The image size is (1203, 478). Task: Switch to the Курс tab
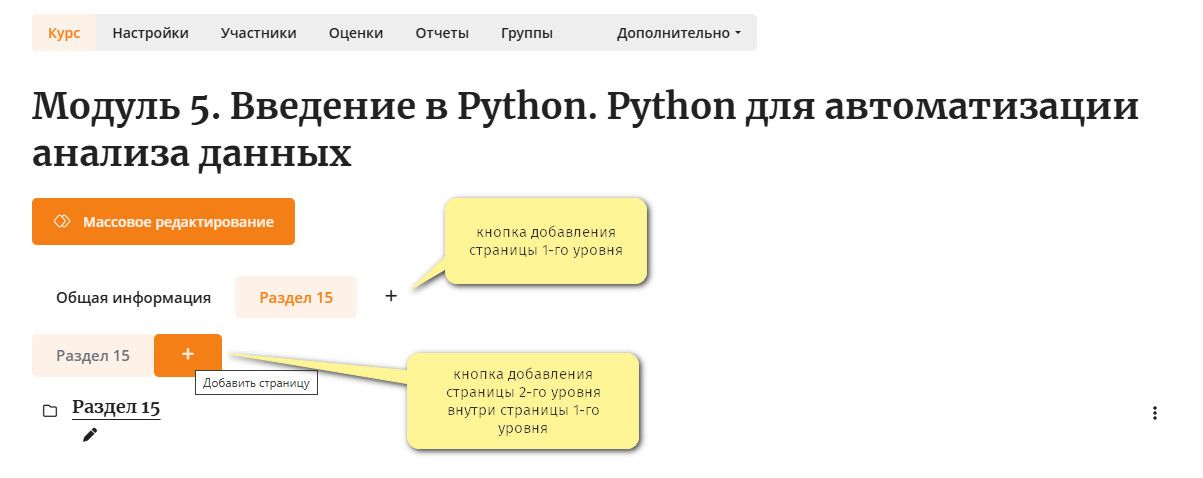(64, 32)
